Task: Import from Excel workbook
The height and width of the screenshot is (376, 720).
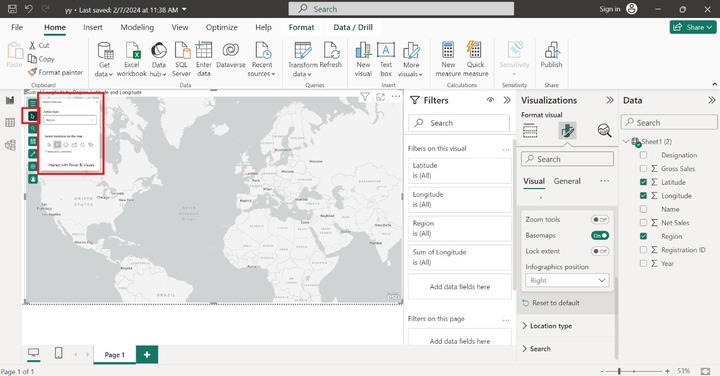Action: (x=132, y=60)
